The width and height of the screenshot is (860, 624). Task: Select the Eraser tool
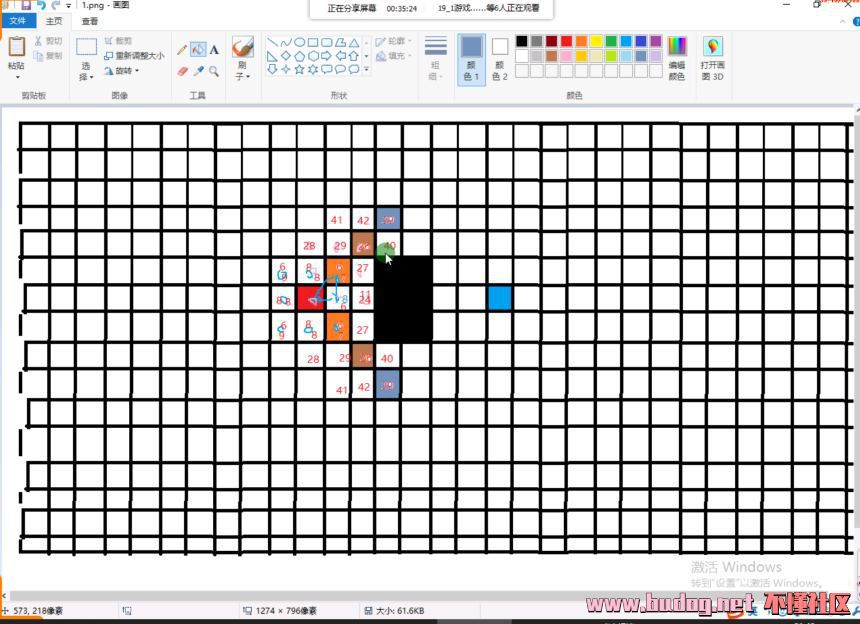[x=182, y=71]
